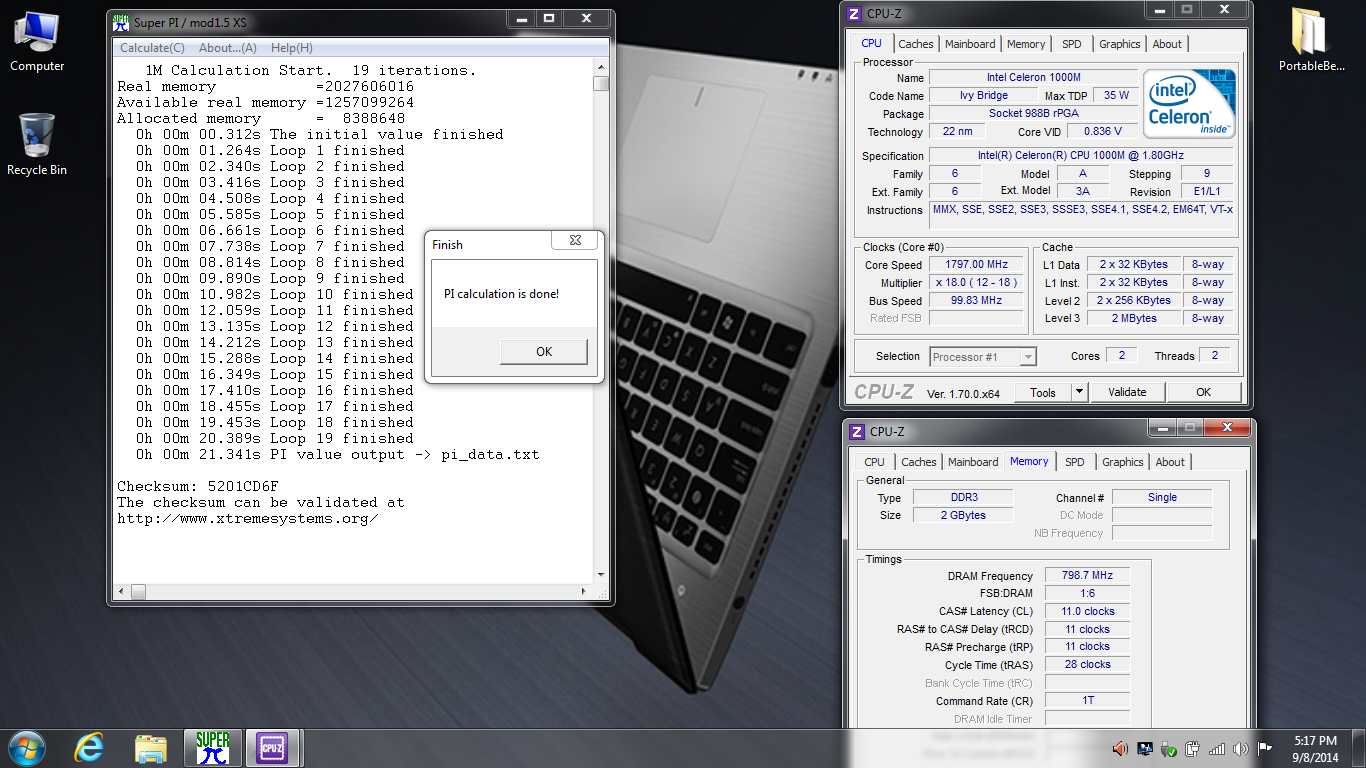Switch to About tab in upper CPU-Z
Screen dimensions: 1366x768
[1167, 44]
